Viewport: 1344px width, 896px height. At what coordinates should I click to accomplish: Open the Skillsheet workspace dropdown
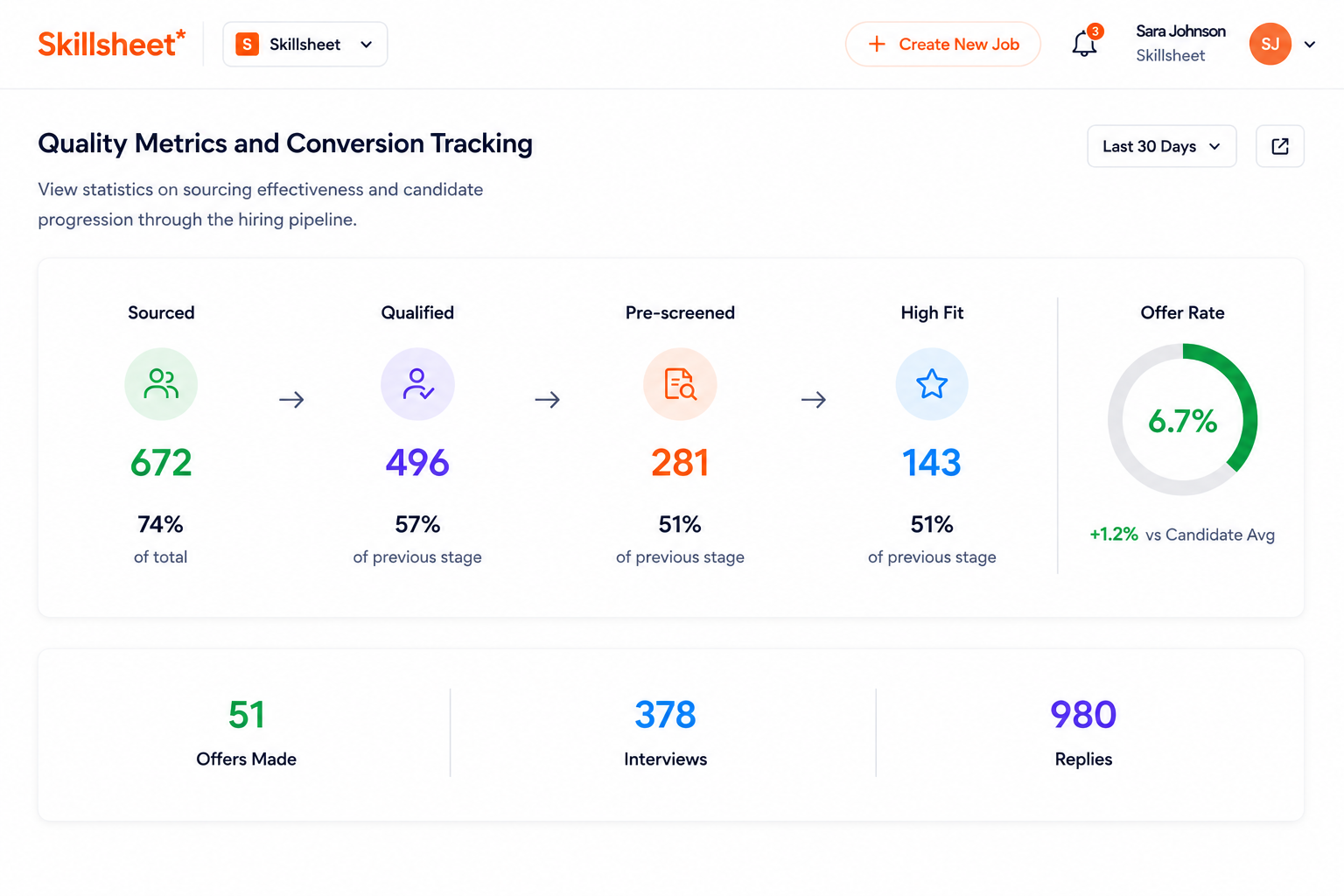click(x=304, y=44)
